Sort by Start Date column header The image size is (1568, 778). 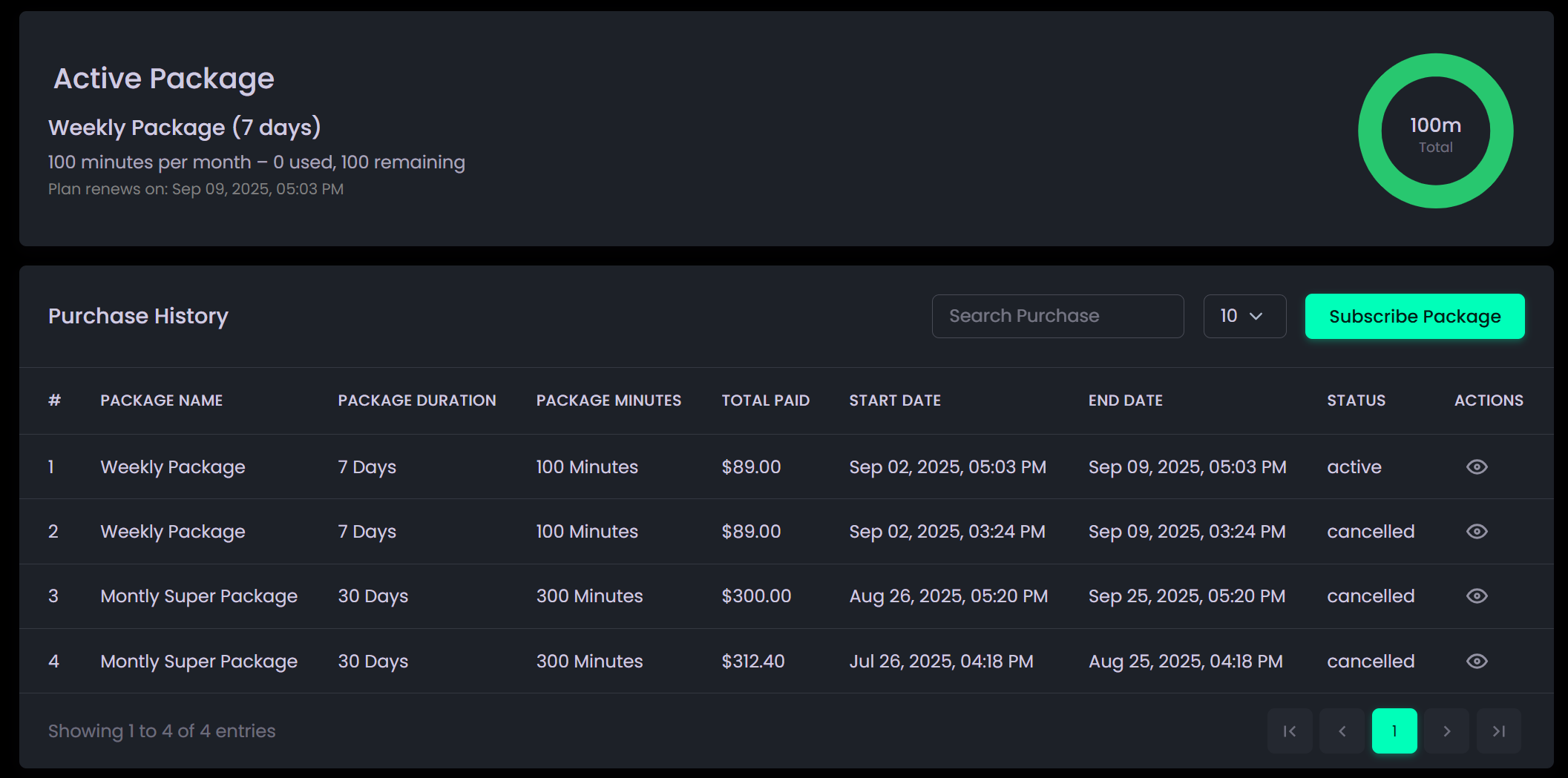(x=895, y=400)
